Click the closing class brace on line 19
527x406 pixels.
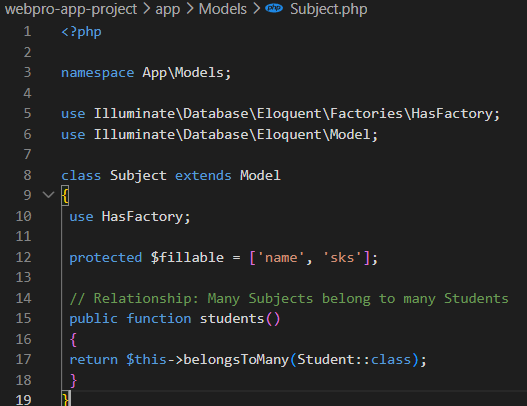[x=65, y=399]
